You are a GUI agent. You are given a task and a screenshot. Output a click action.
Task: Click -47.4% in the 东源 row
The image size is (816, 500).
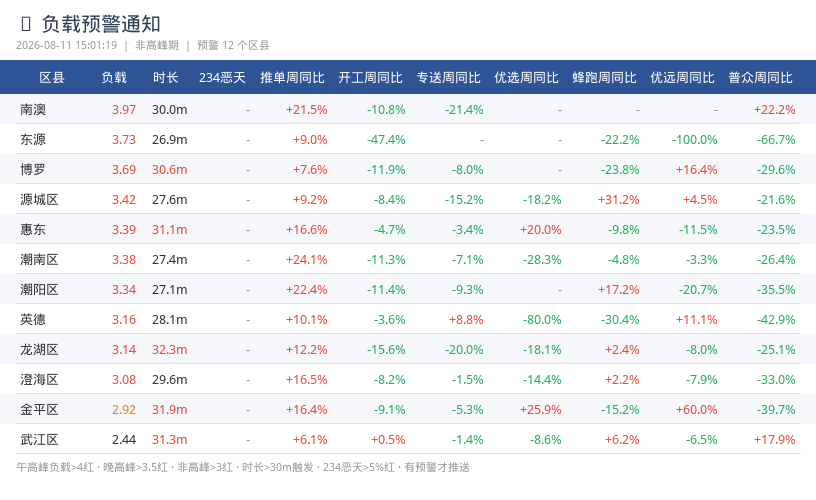point(386,139)
